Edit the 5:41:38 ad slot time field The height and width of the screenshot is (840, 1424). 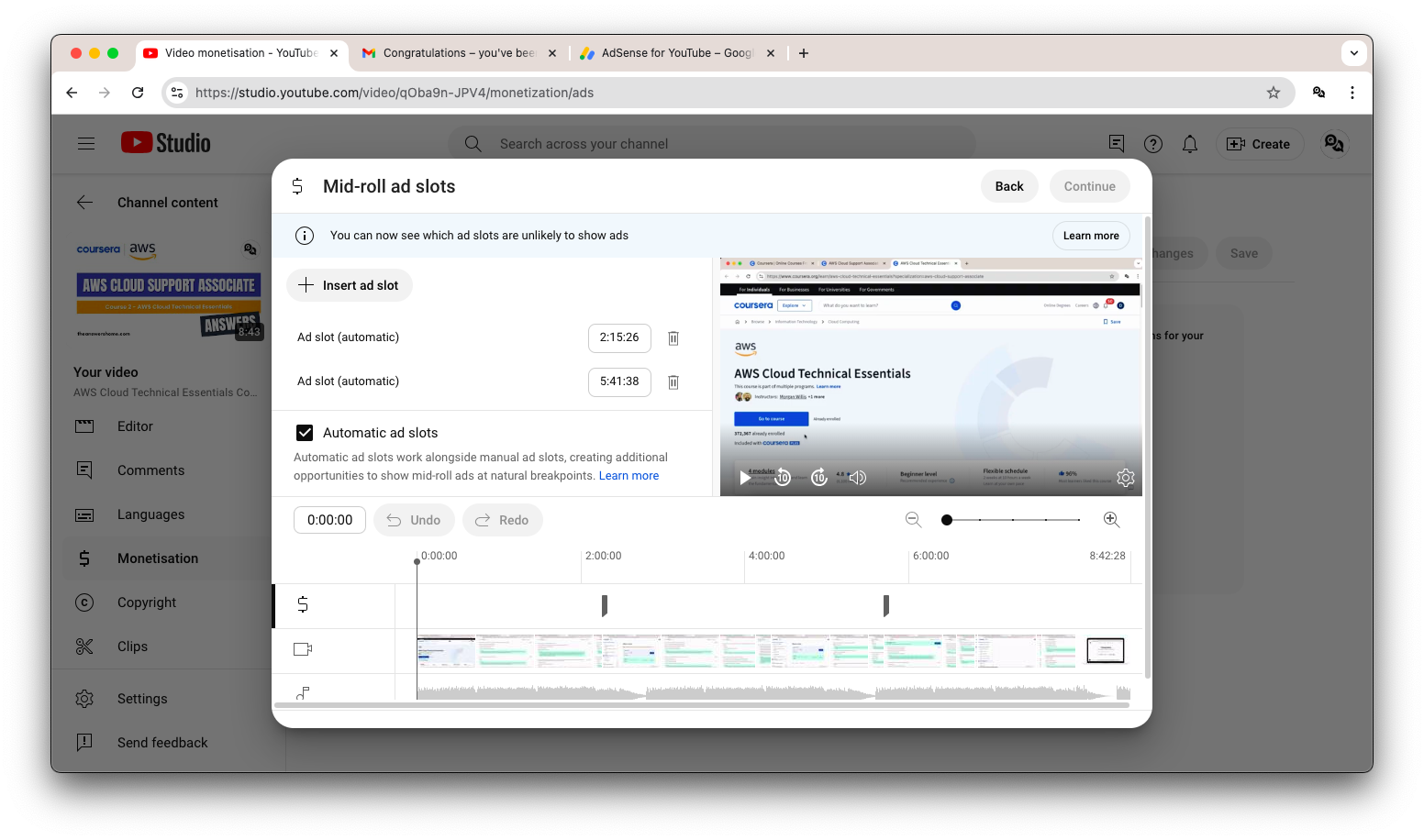pos(619,381)
